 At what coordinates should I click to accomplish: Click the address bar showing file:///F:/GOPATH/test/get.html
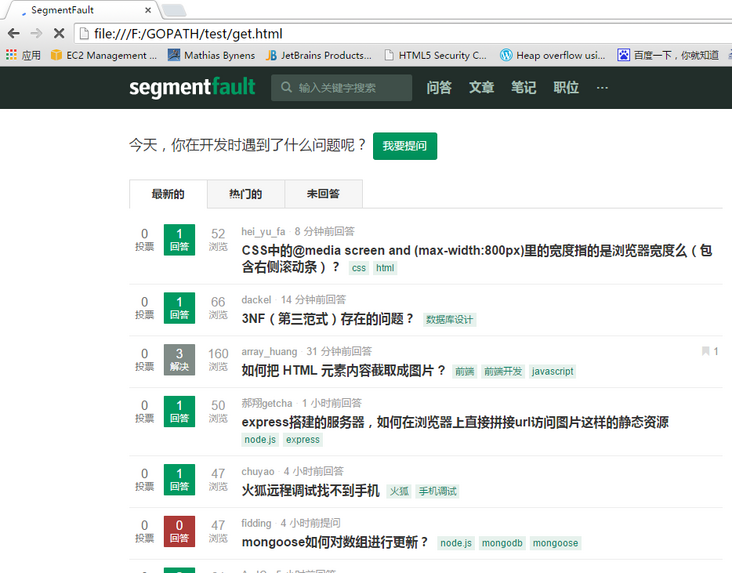401,34
